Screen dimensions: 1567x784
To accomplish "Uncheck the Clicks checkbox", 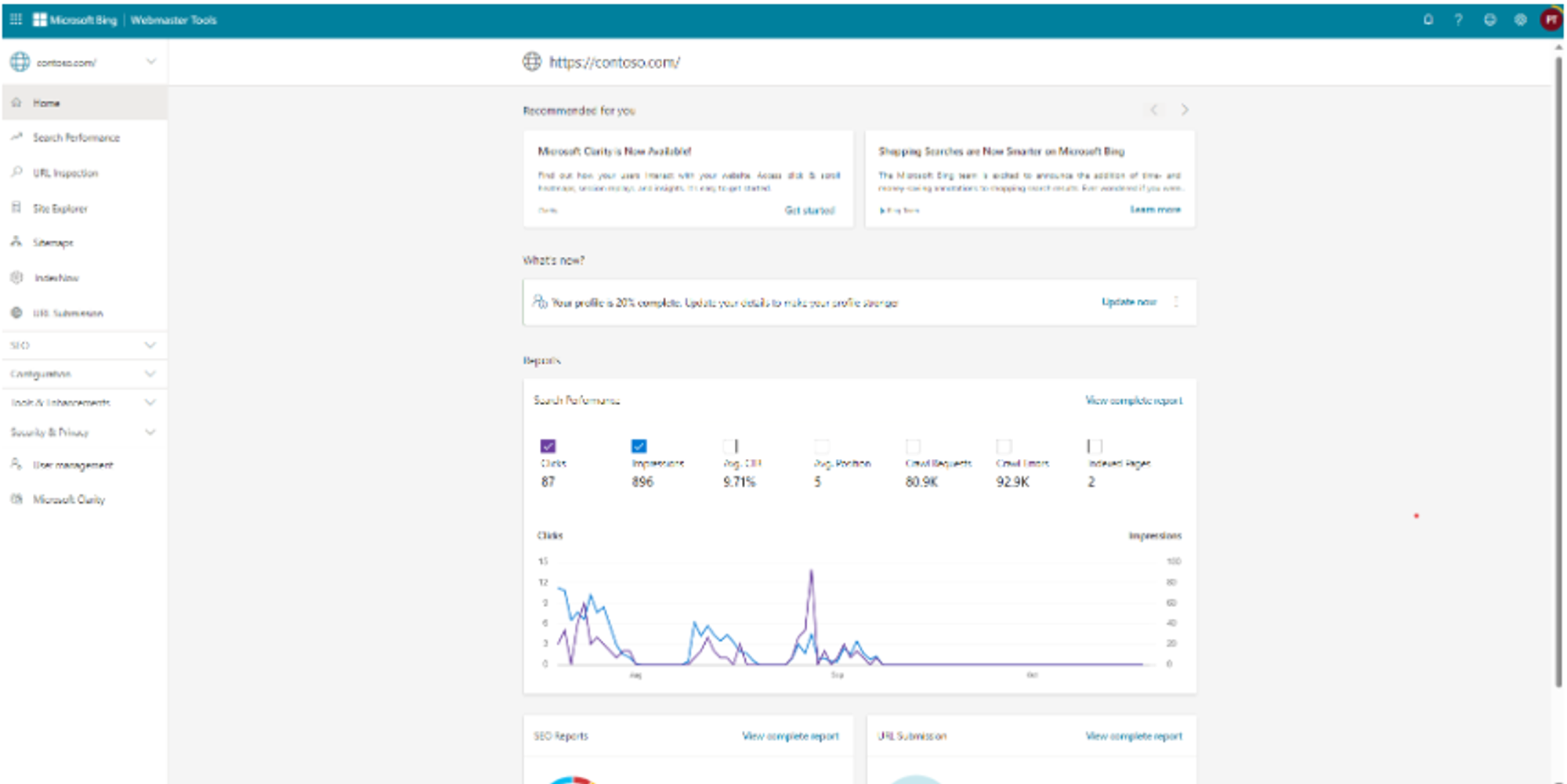I will coord(548,446).
